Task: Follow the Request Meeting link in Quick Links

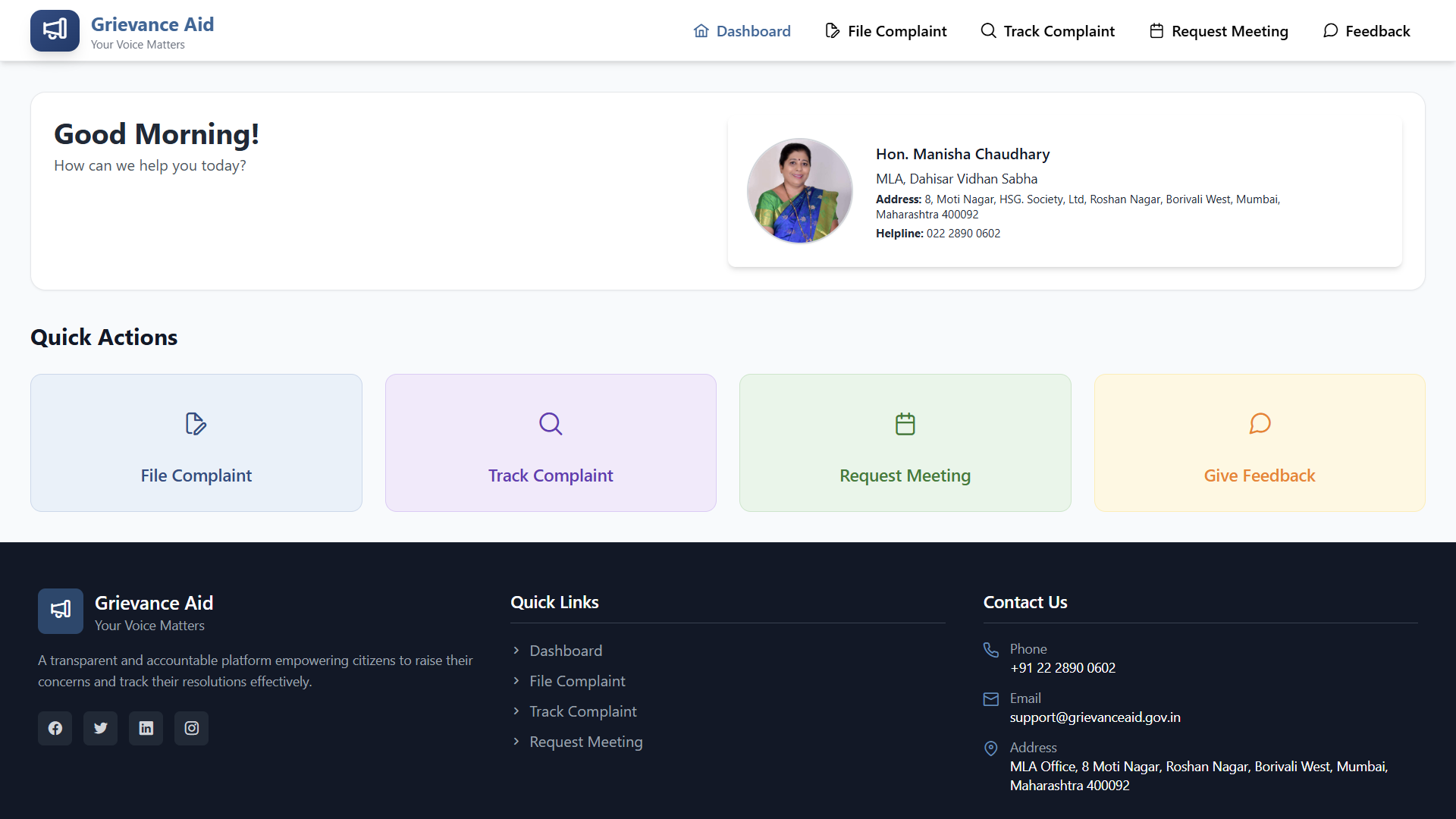Action: tap(586, 742)
